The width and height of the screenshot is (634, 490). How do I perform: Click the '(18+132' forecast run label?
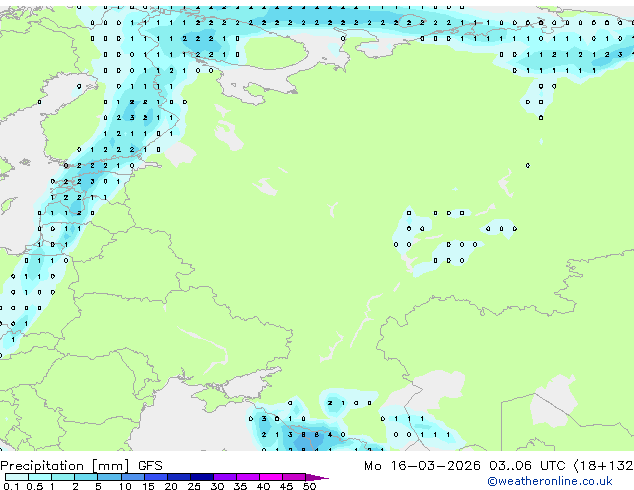(603, 466)
